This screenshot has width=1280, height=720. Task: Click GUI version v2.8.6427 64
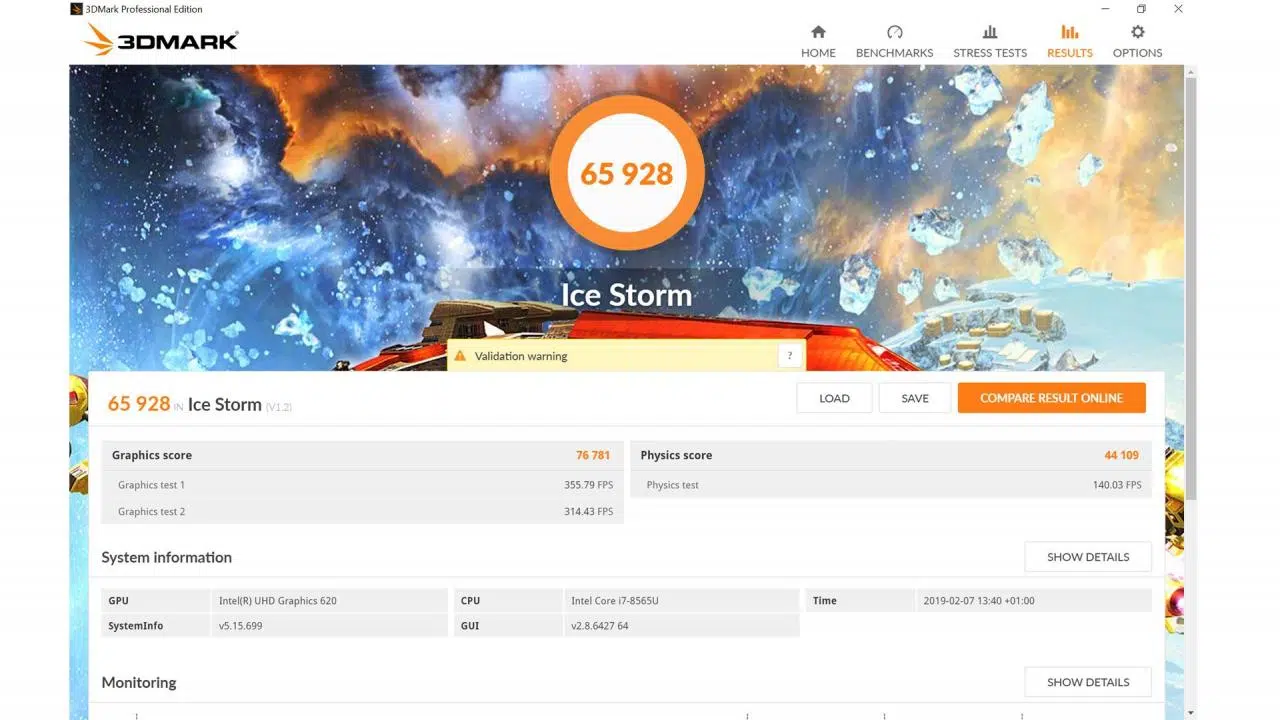point(600,626)
